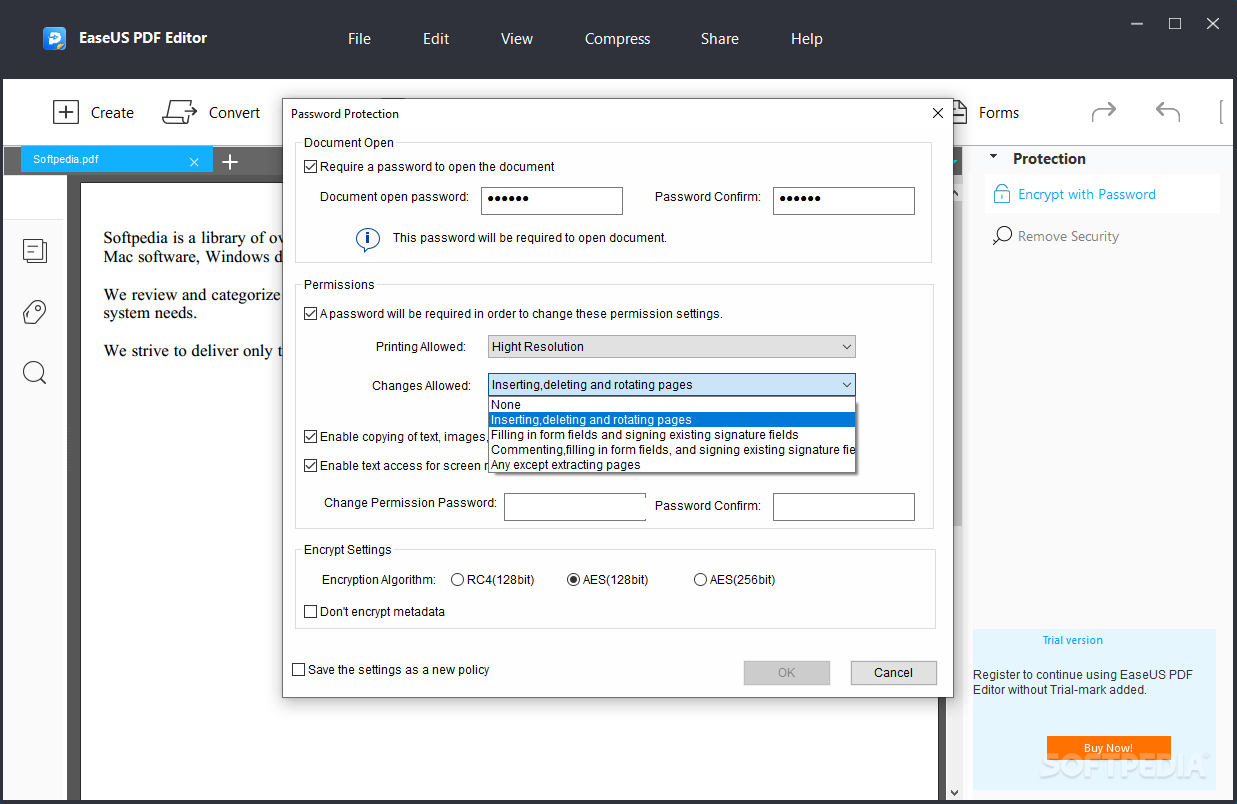Screen dimensions: 1237x804
Task: Select RC4(128bit) encryption algorithm
Action: click(458, 580)
